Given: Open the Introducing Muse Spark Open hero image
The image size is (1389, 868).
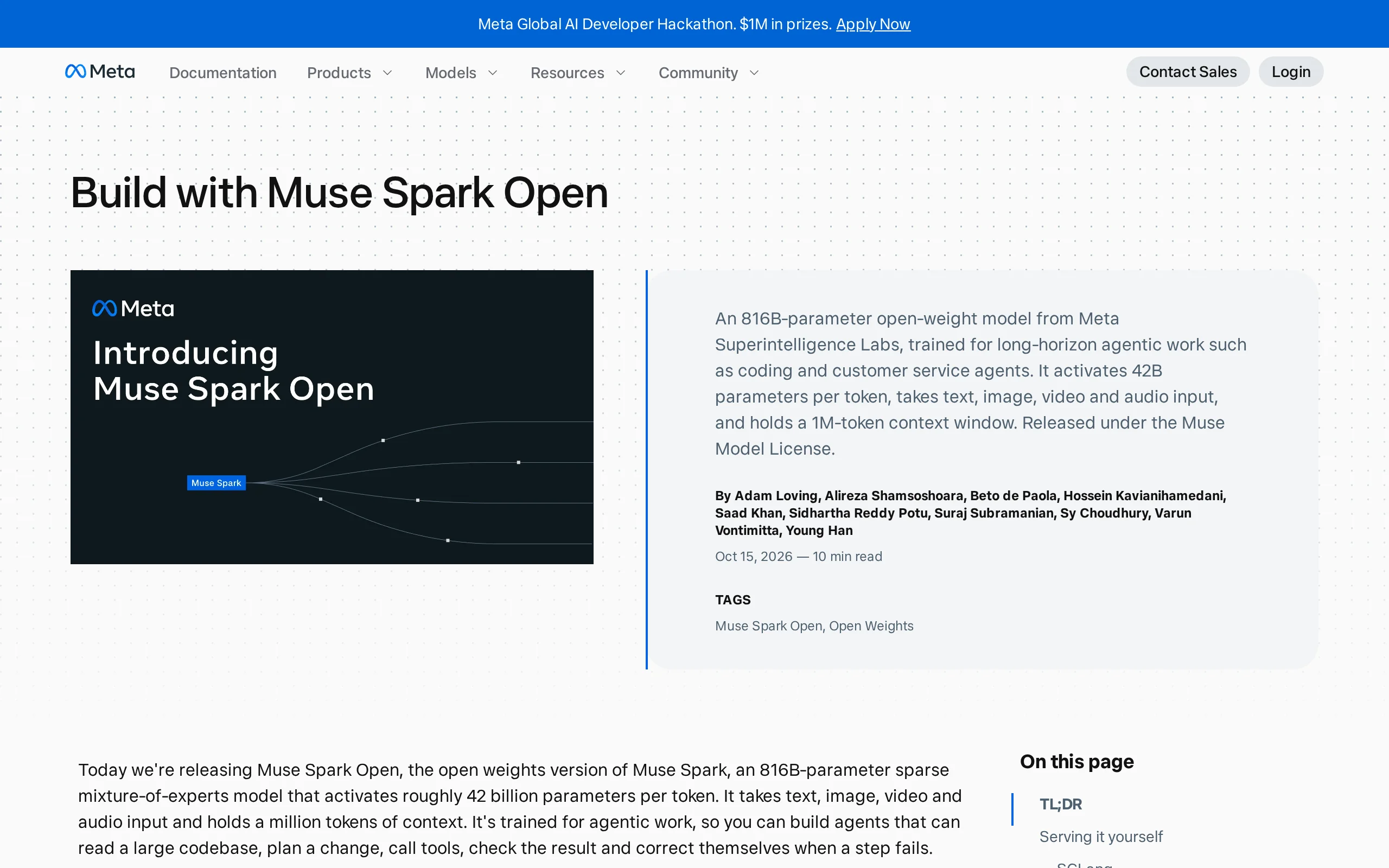Looking at the screenshot, I should pyautogui.click(x=332, y=417).
